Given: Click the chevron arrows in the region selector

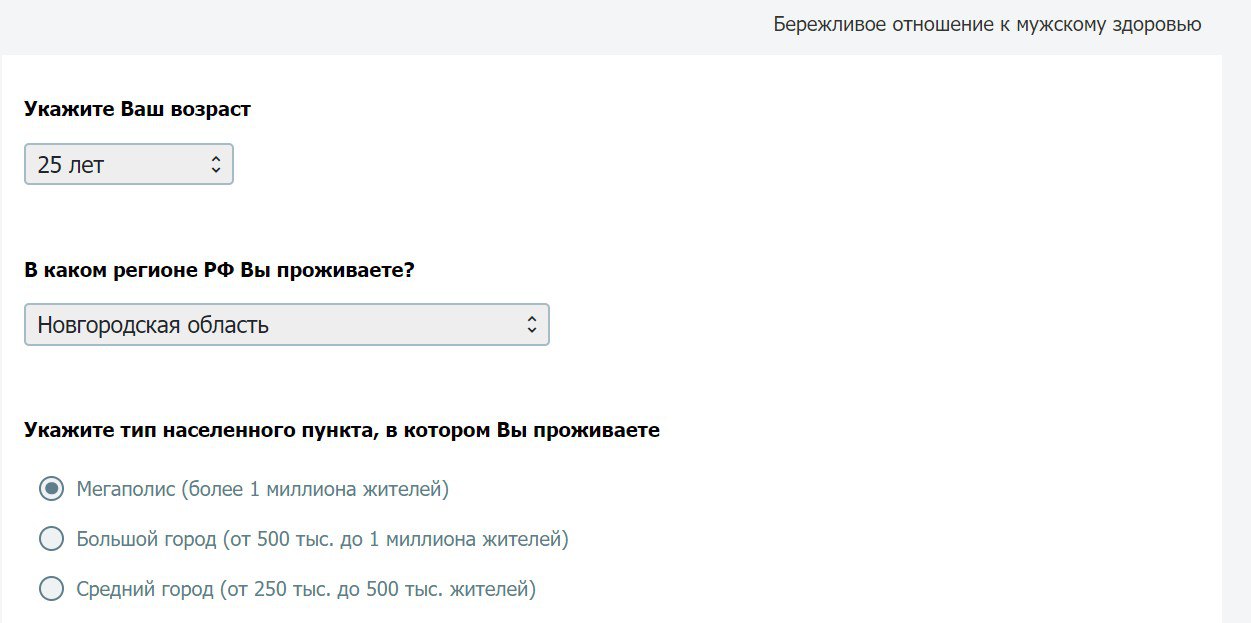Looking at the screenshot, I should (x=532, y=325).
